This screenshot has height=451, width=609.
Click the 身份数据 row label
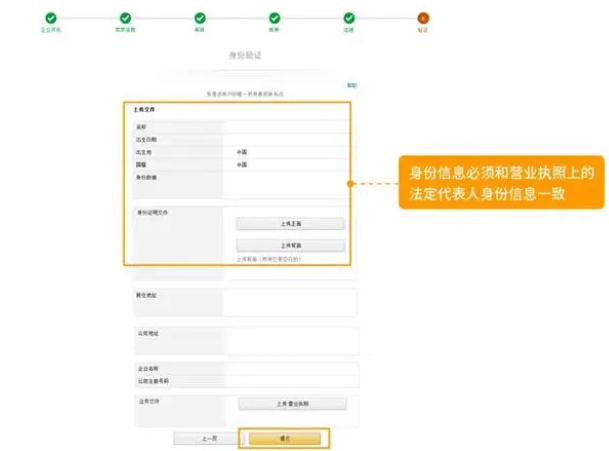click(146, 178)
